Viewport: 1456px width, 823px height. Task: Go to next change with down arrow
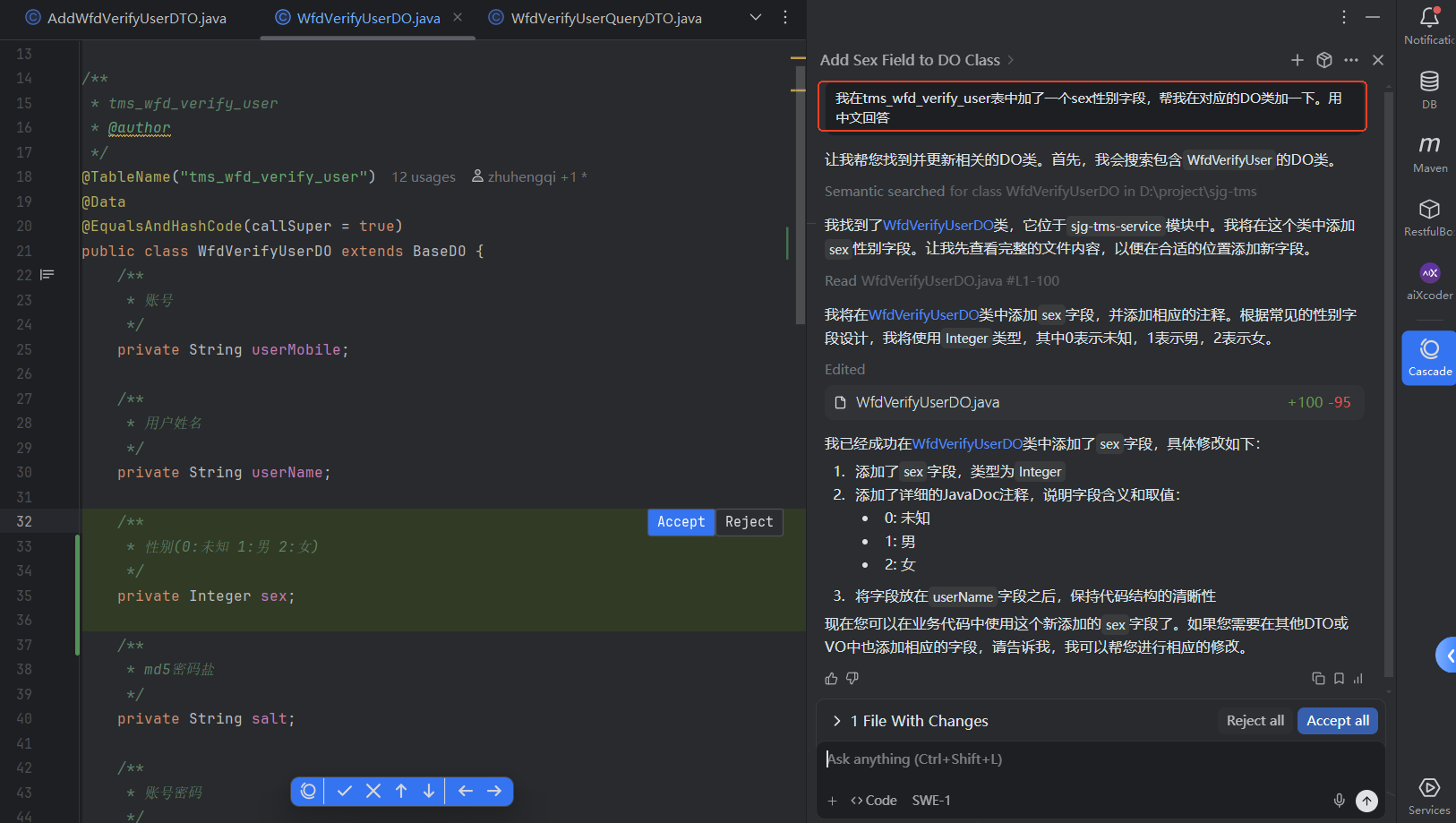429,791
